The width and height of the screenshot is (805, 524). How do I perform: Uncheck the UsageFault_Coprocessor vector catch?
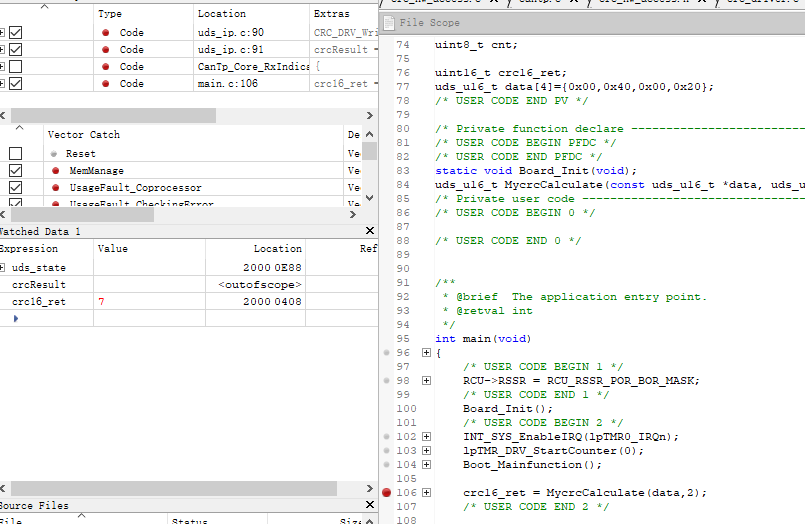coord(15,187)
